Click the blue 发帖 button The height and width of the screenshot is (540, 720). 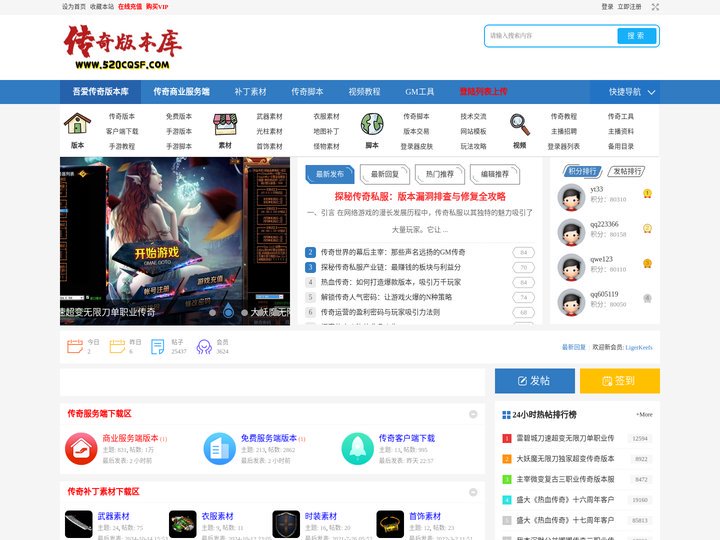[534, 381]
